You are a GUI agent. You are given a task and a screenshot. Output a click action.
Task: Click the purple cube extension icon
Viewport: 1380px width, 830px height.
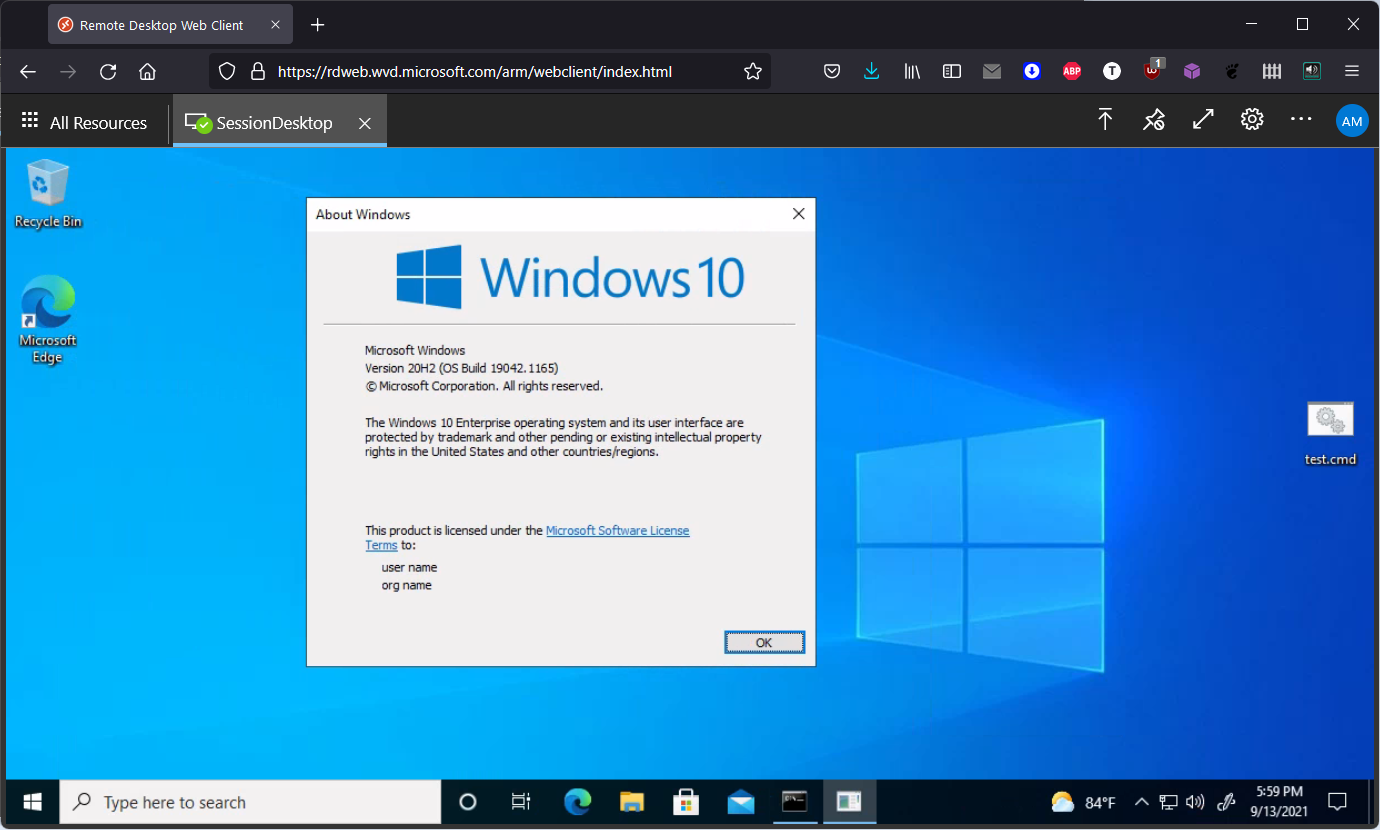(1192, 71)
